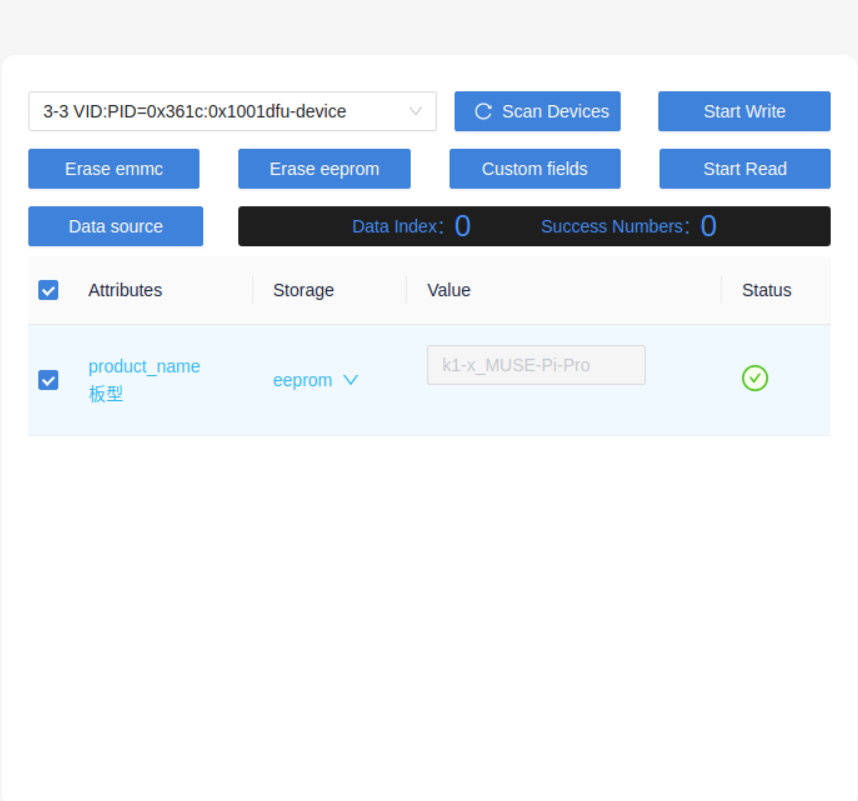Click the Attributes column header

click(125, 290)
